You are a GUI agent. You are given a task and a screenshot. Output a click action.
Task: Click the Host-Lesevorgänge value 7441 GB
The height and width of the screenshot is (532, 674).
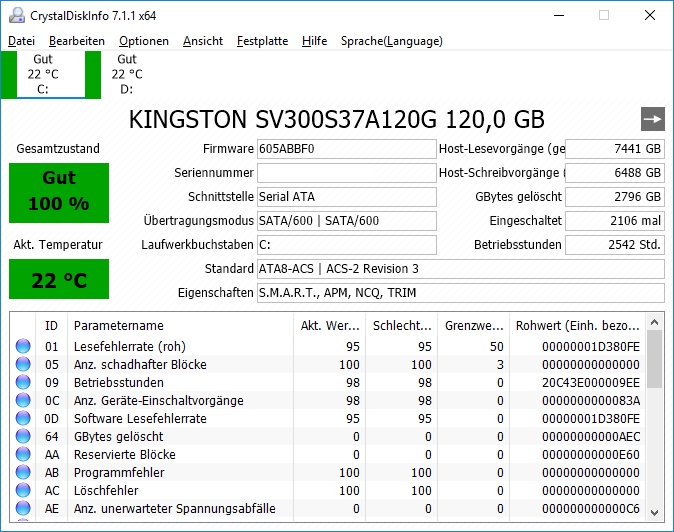click(x=615, y=149)
